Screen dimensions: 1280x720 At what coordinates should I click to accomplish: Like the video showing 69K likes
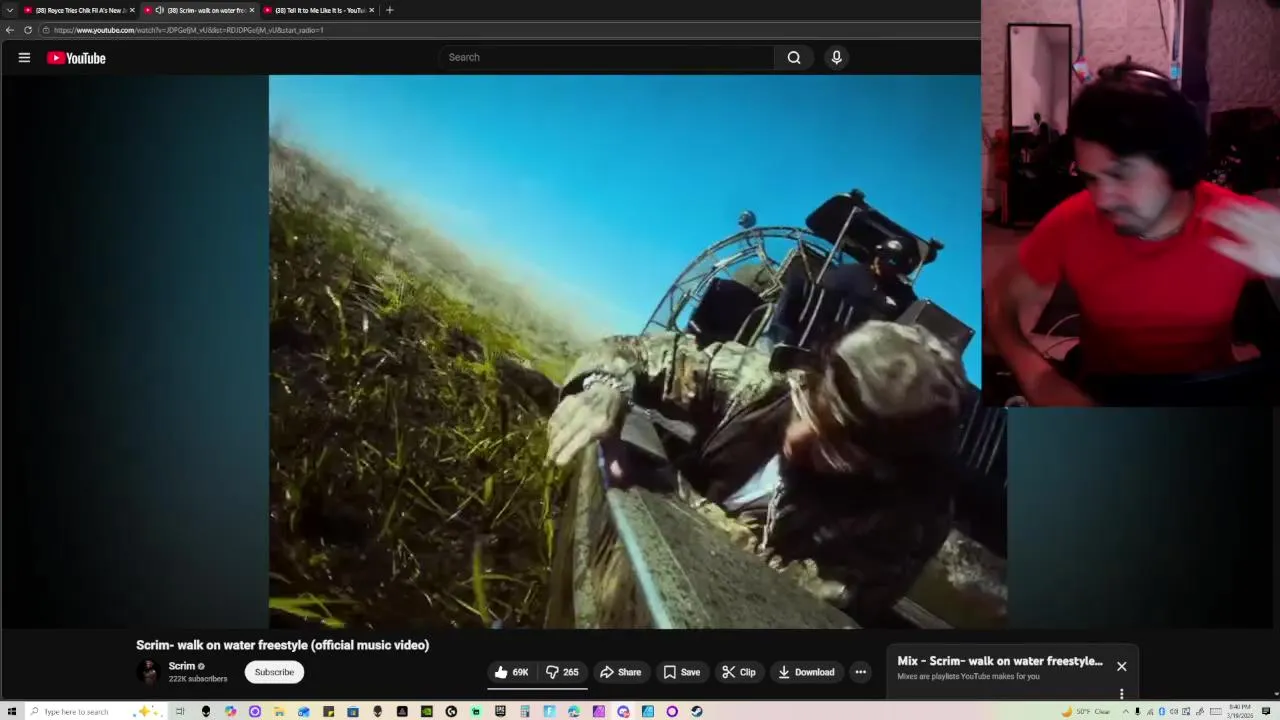coord(512,672)
